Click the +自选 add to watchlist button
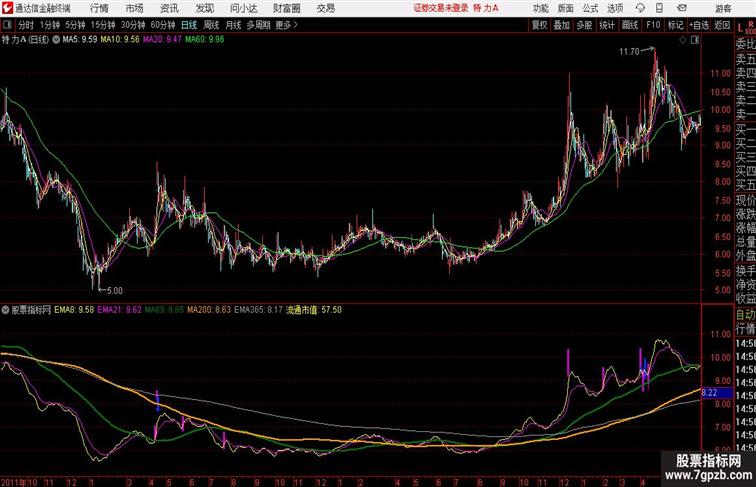Screen dimensions: 756x487 pos(699,25)
